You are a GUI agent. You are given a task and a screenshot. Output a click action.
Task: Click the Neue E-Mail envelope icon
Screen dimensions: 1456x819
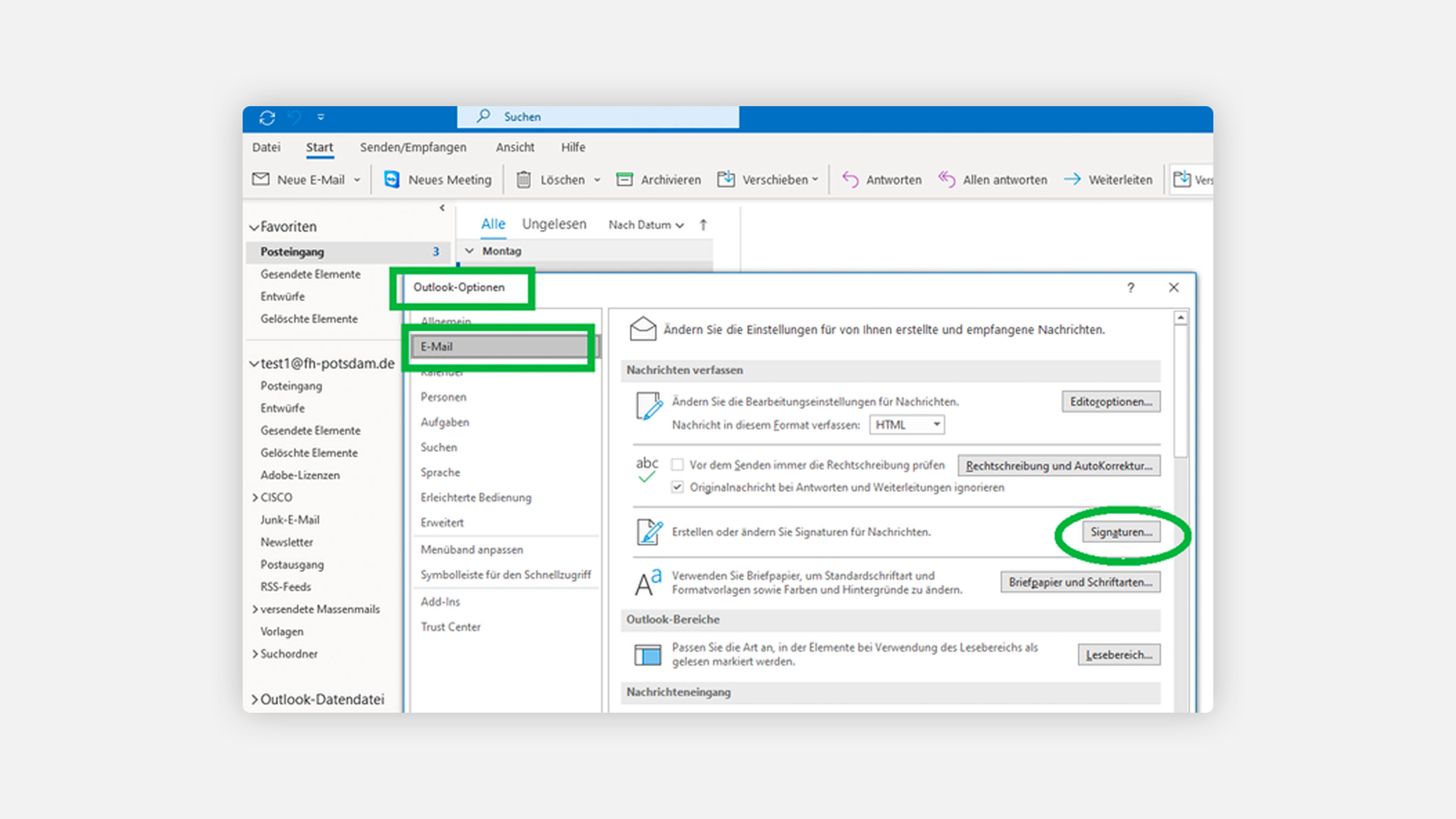[x=261, y=180]
